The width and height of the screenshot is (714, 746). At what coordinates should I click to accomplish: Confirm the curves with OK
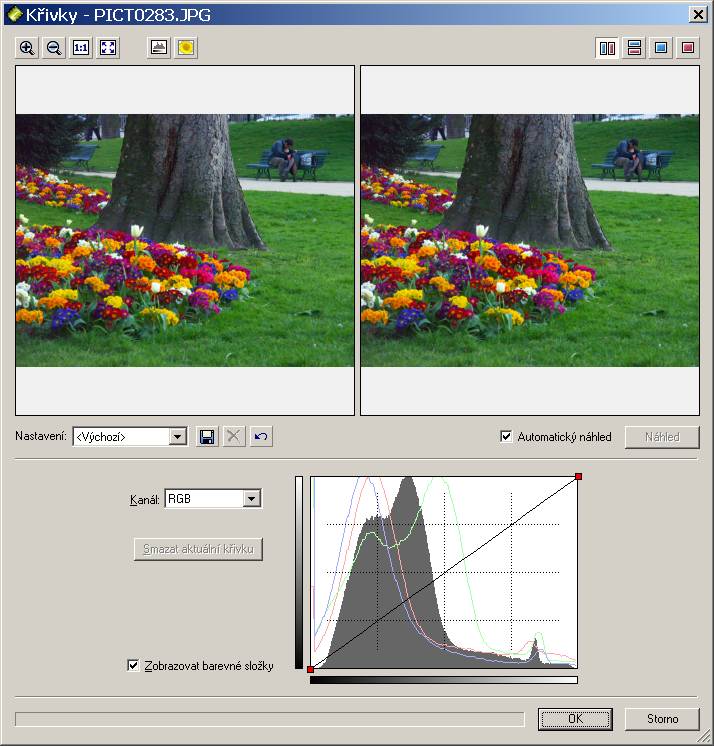(575, 718)
